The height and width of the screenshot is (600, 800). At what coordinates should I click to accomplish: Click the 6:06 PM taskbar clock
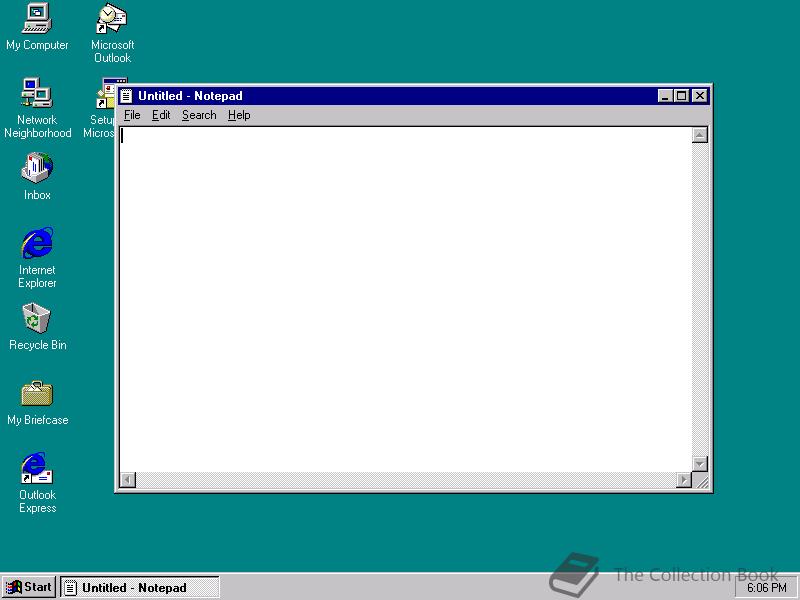coord(767,588)
